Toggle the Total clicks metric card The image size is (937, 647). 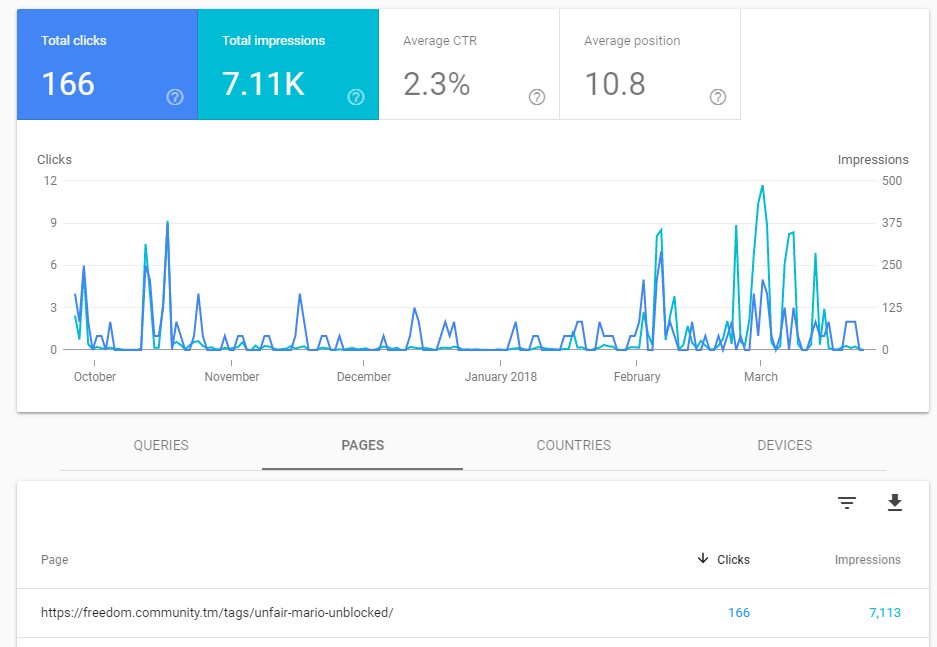(107, 65)
